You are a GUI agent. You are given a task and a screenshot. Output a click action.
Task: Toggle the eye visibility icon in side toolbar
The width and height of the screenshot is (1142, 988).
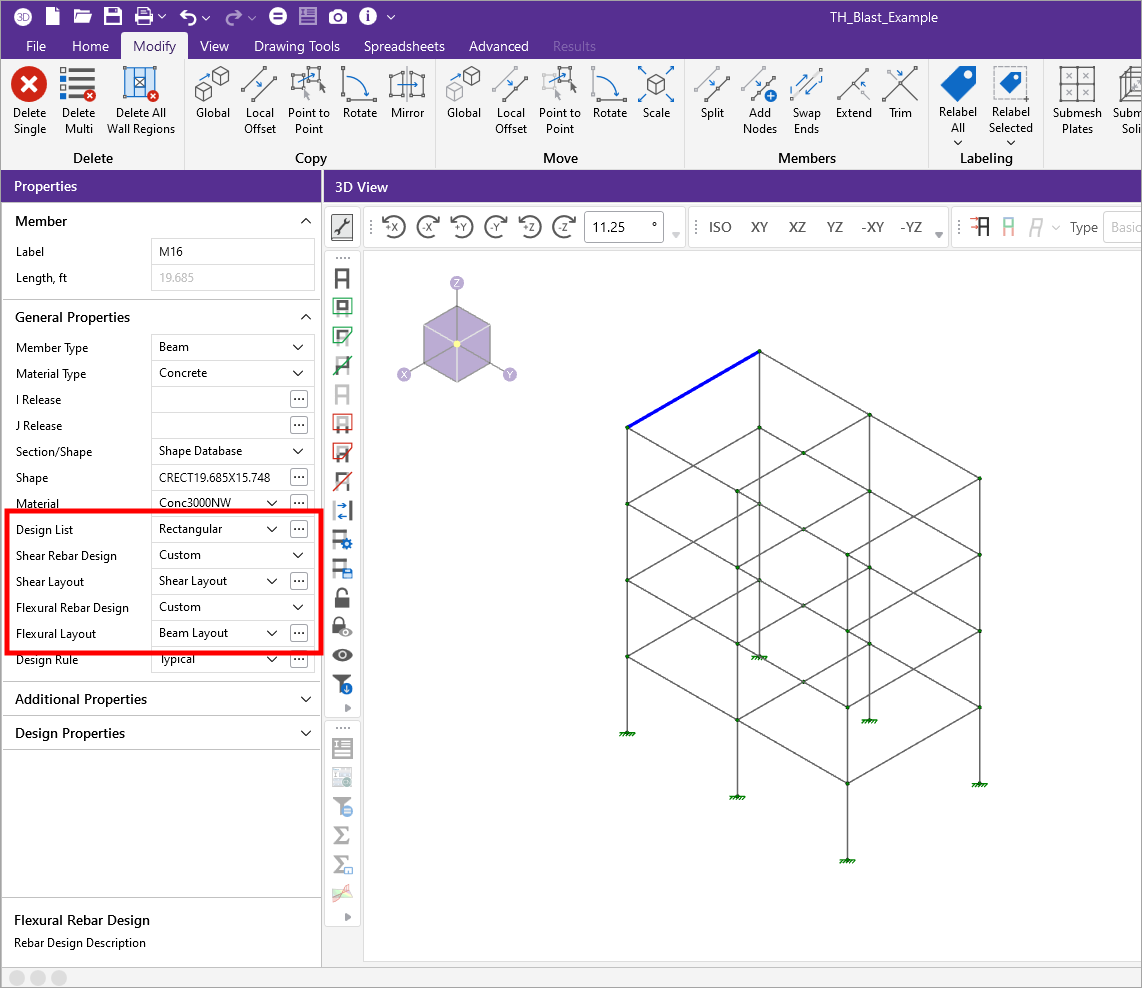coord(342,655)
